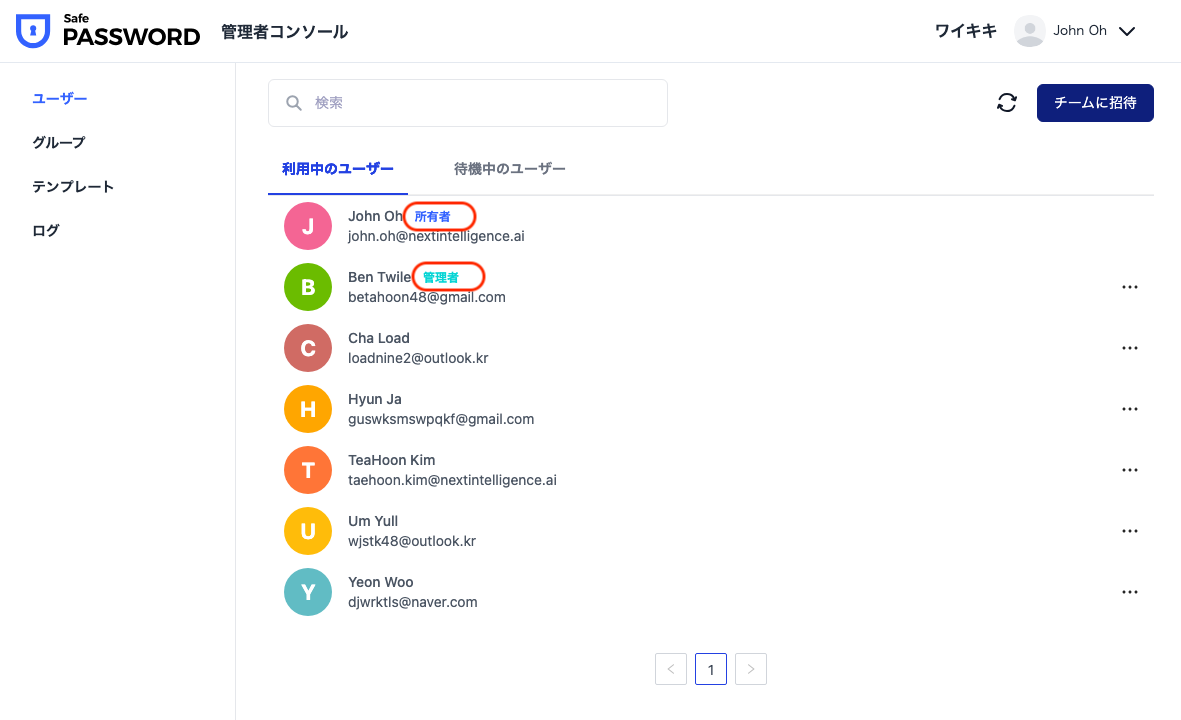Go to the next page arrow

click(x=751, y=669)
